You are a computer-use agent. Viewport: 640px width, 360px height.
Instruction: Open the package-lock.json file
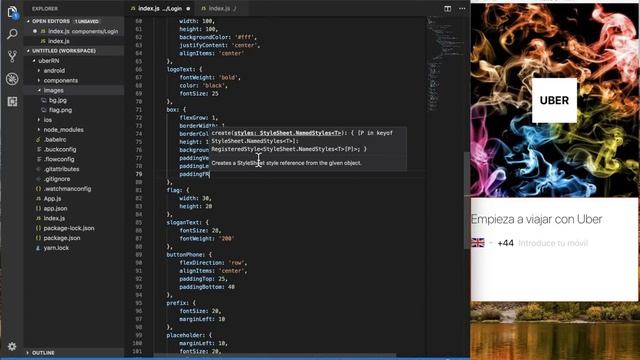[69, 228]
